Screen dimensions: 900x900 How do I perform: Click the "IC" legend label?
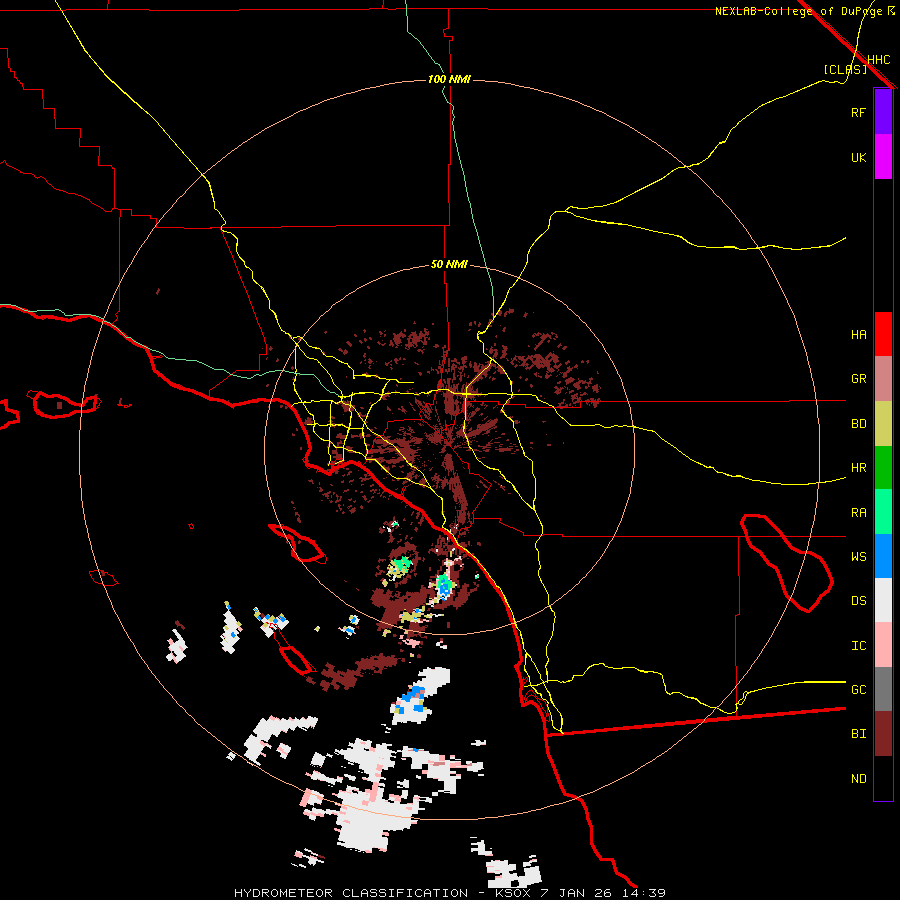tap(858, 646)
